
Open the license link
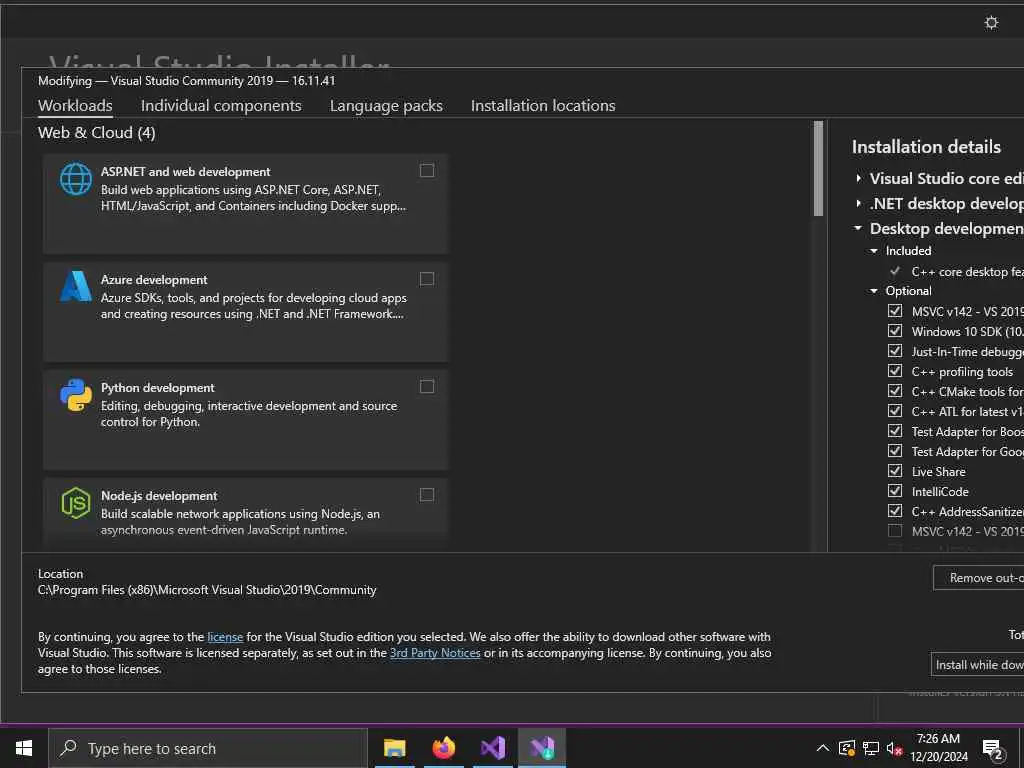pos(225,637)
